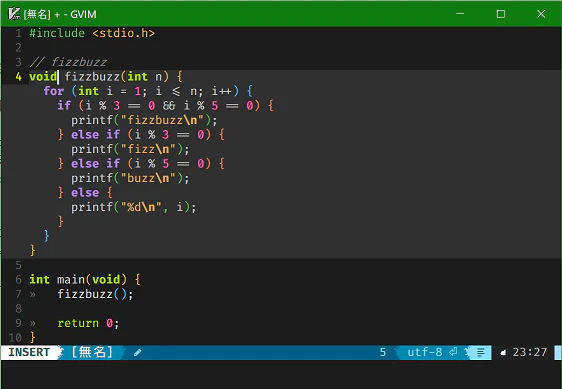Click the pencil modified icon in the status line
This screenshot has width=562, height=389.
click(137, 352)
